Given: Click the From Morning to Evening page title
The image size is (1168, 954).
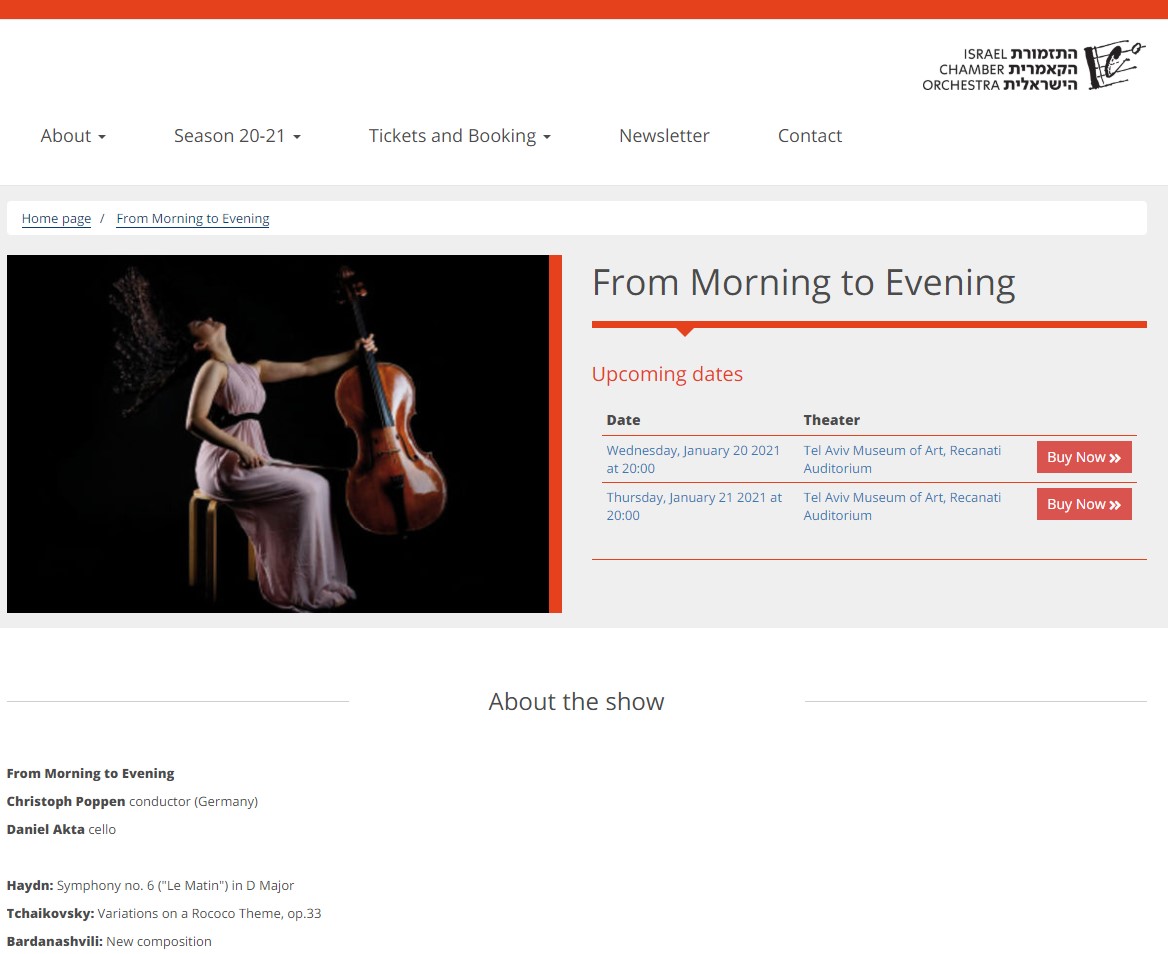Looking at the screenshot, I should 803,283.
